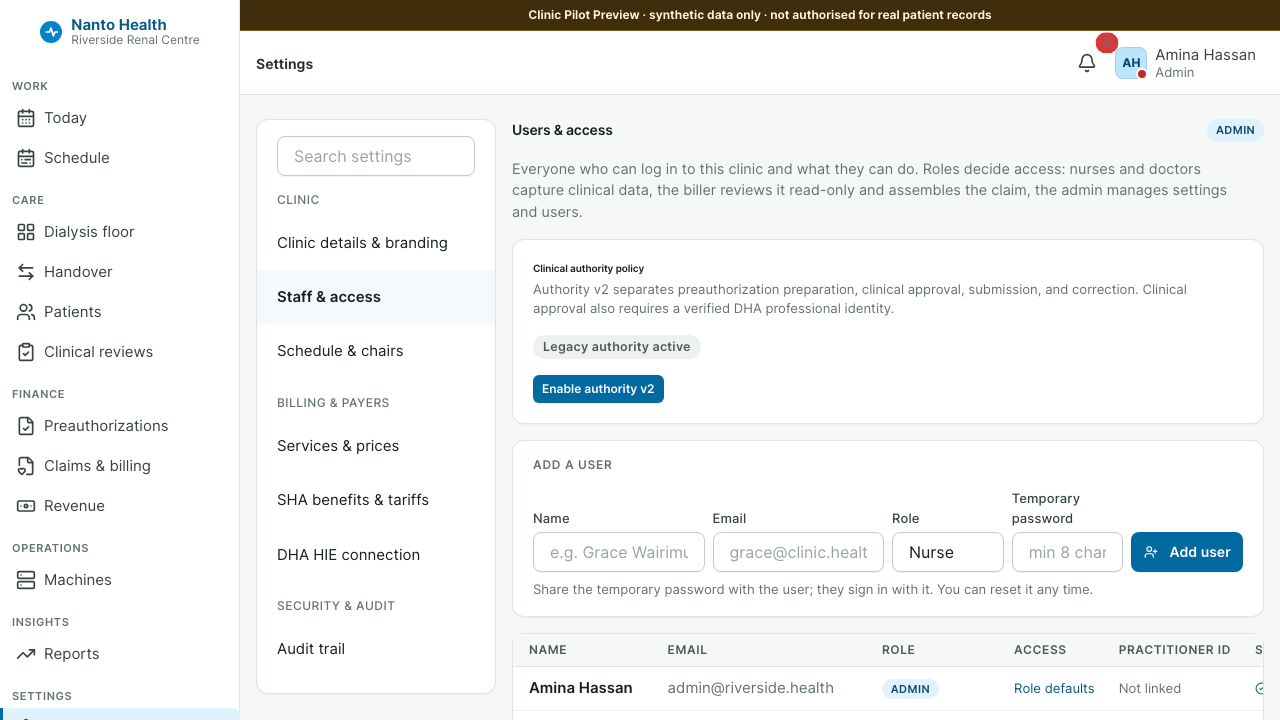Open Clinic details & branding settings
Screen dimensions: 1280x720
(x=376, y=243)
